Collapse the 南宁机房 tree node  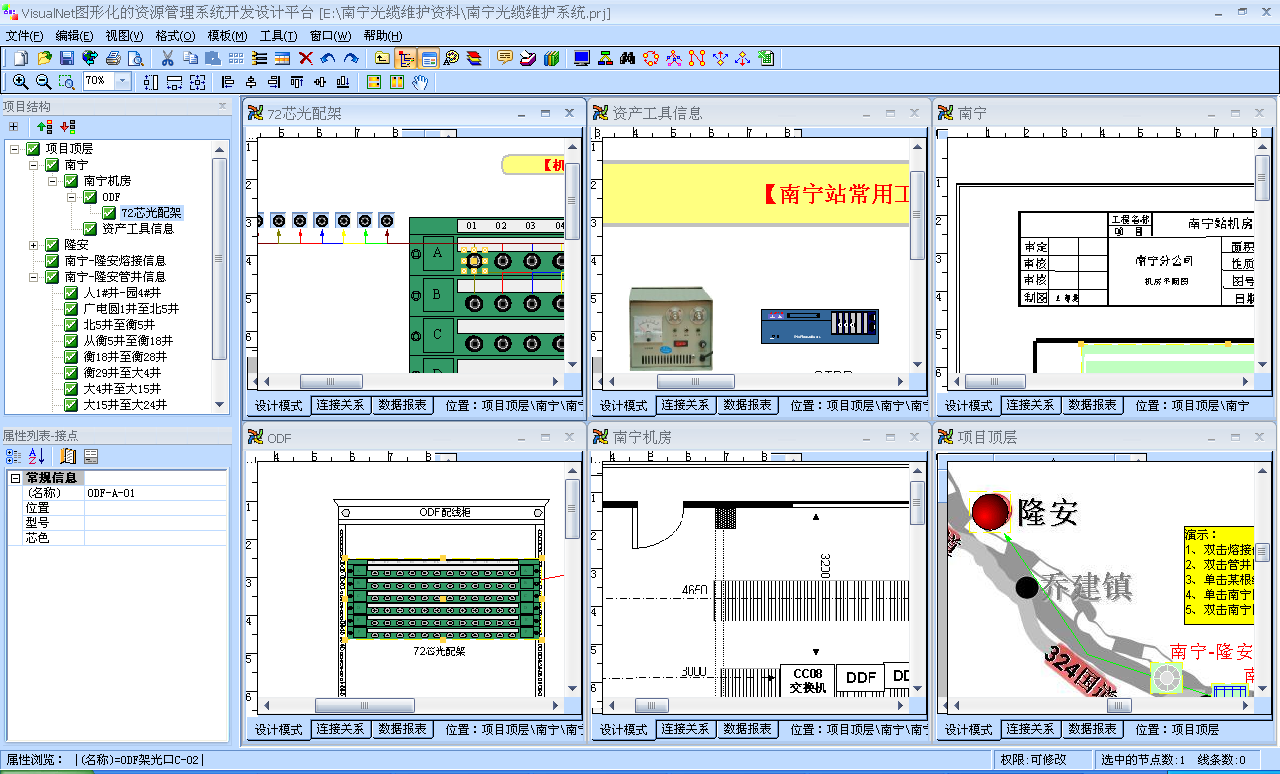pos(53,181)
